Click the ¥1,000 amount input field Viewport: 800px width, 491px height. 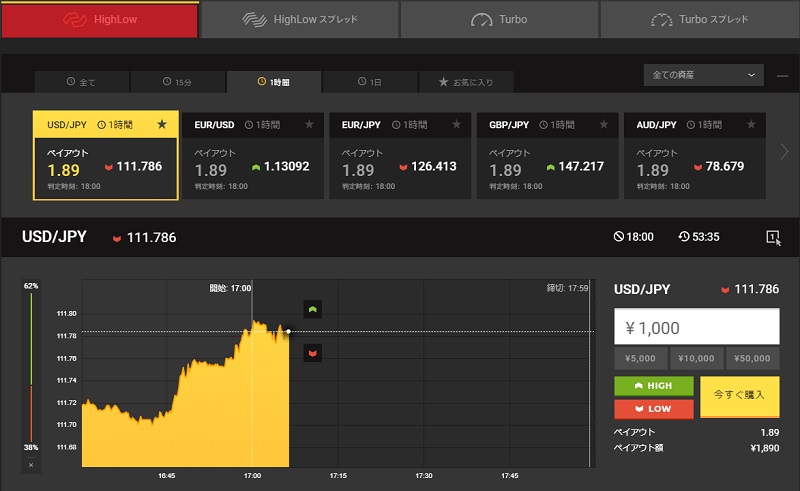coord(696,327)
